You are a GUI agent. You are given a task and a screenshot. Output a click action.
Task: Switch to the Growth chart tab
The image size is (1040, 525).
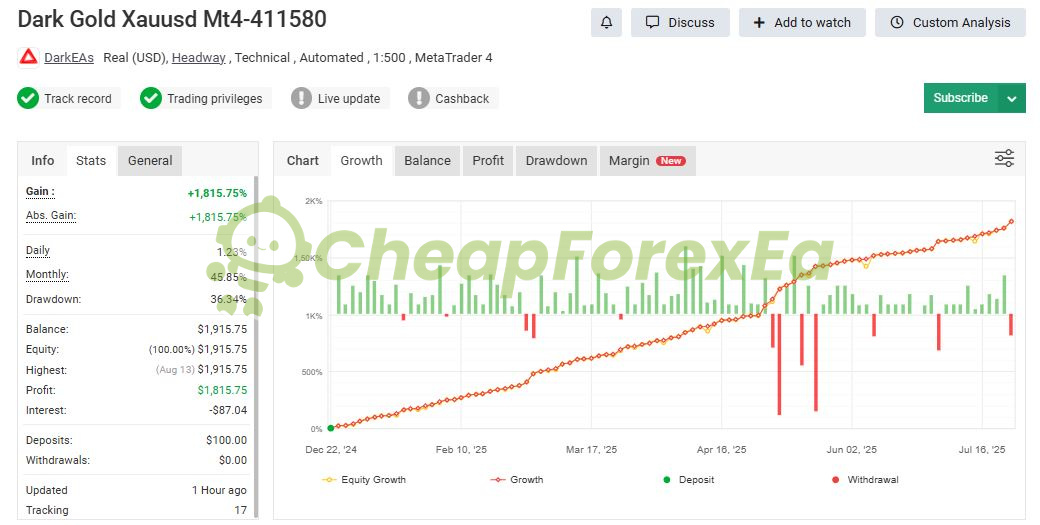point(361,160)
